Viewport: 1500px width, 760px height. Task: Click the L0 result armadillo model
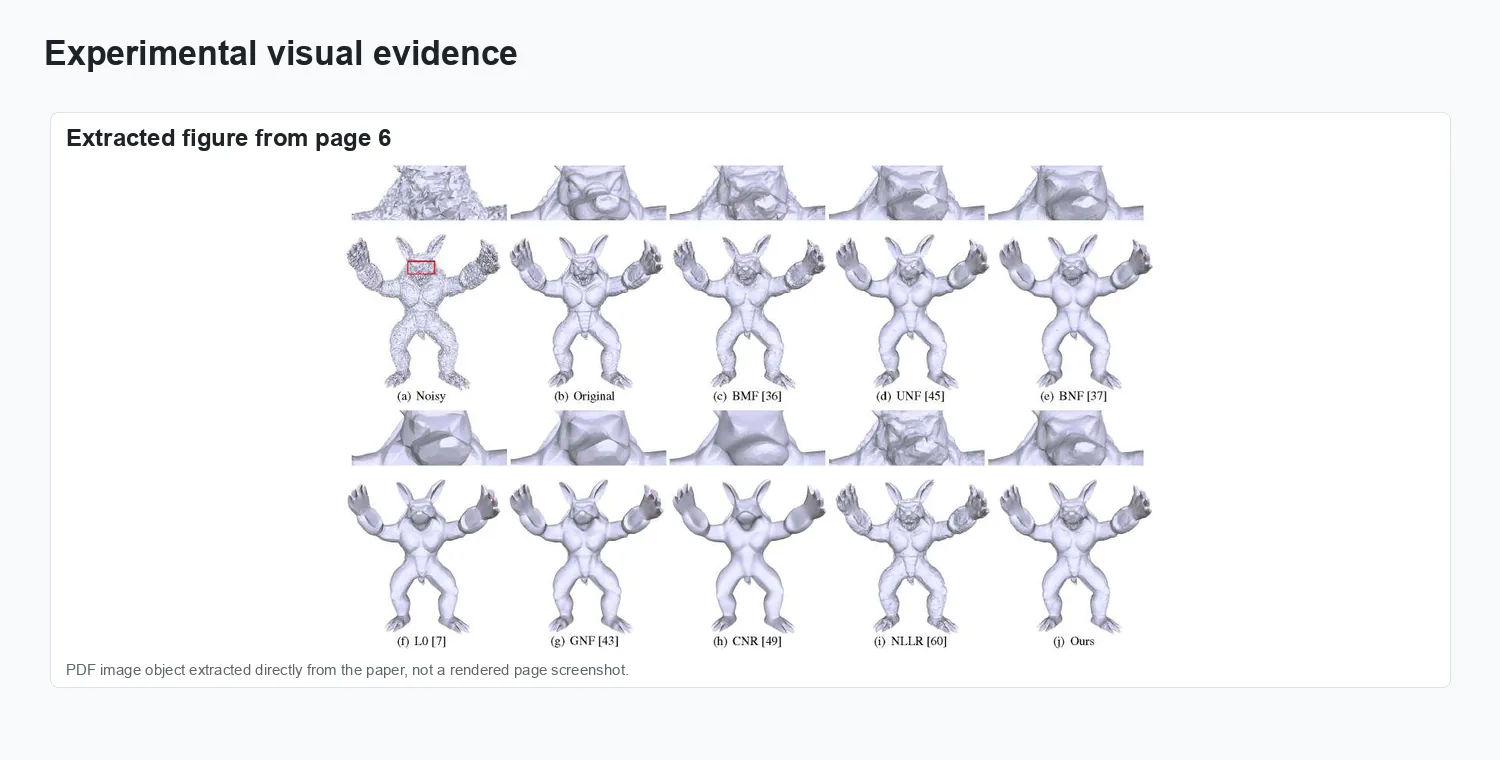pyautogui.click(x=423, y=556)
